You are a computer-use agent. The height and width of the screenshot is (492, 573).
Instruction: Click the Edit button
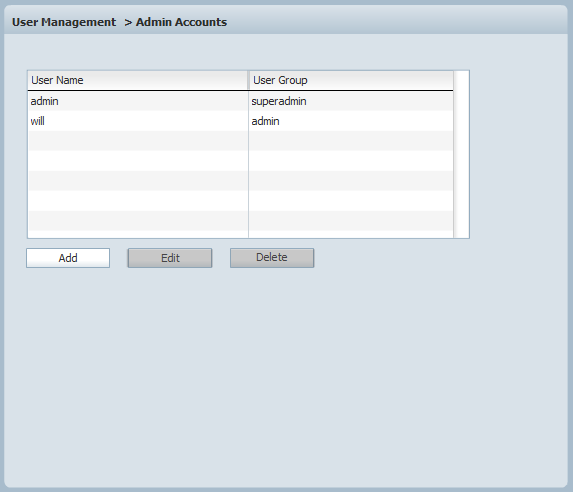click(x=170, y=258)
